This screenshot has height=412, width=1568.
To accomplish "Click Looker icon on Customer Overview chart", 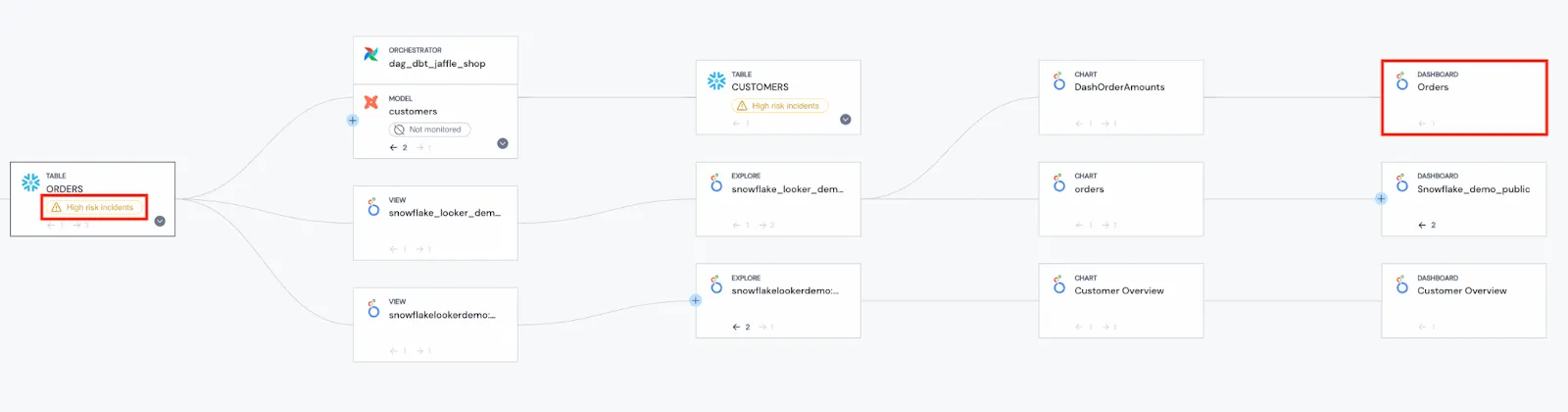I will click(x=1058, y=284).
